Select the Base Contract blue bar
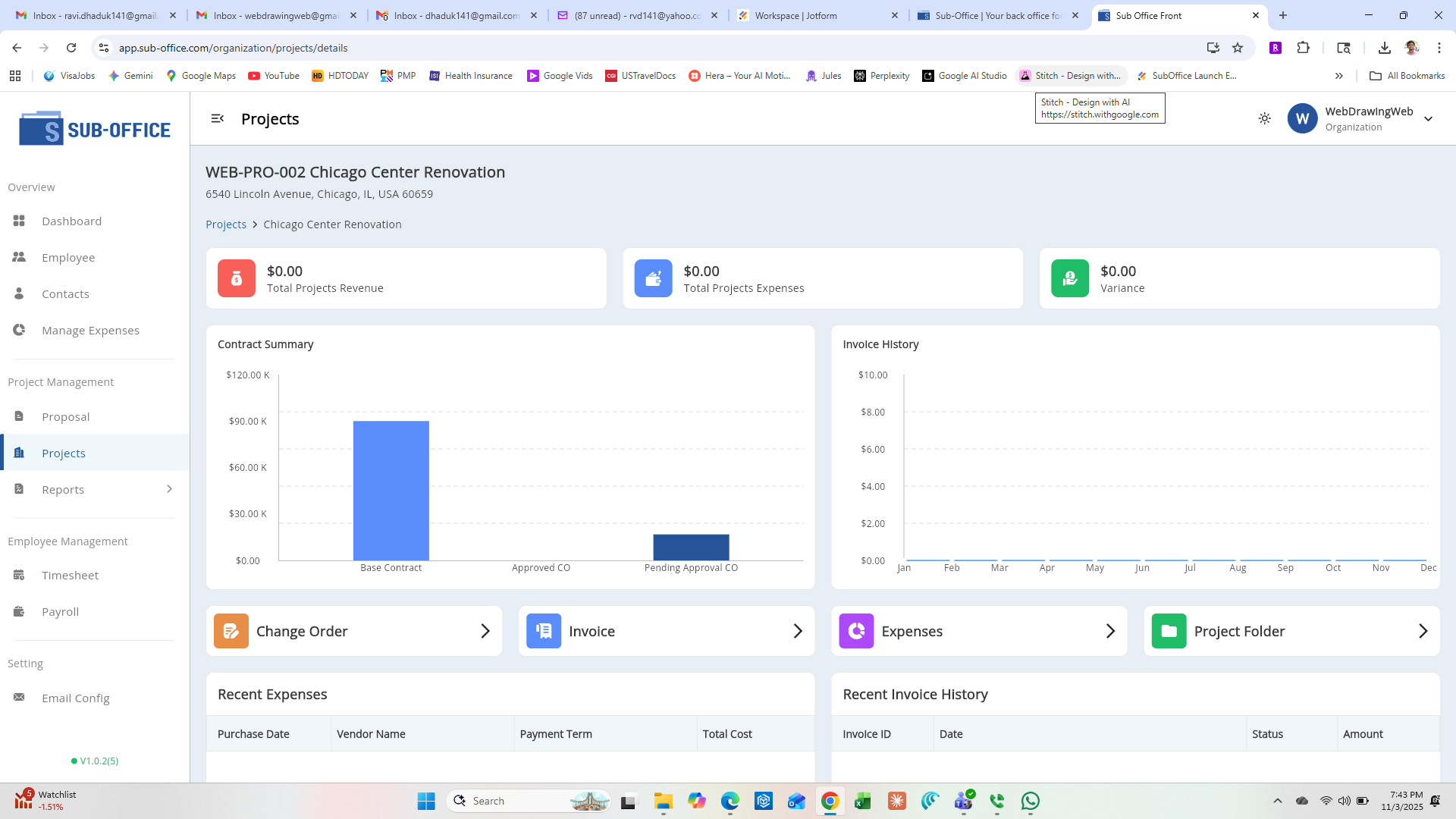The height and width of the screenshot is (819, 1456). pos(391,490)
